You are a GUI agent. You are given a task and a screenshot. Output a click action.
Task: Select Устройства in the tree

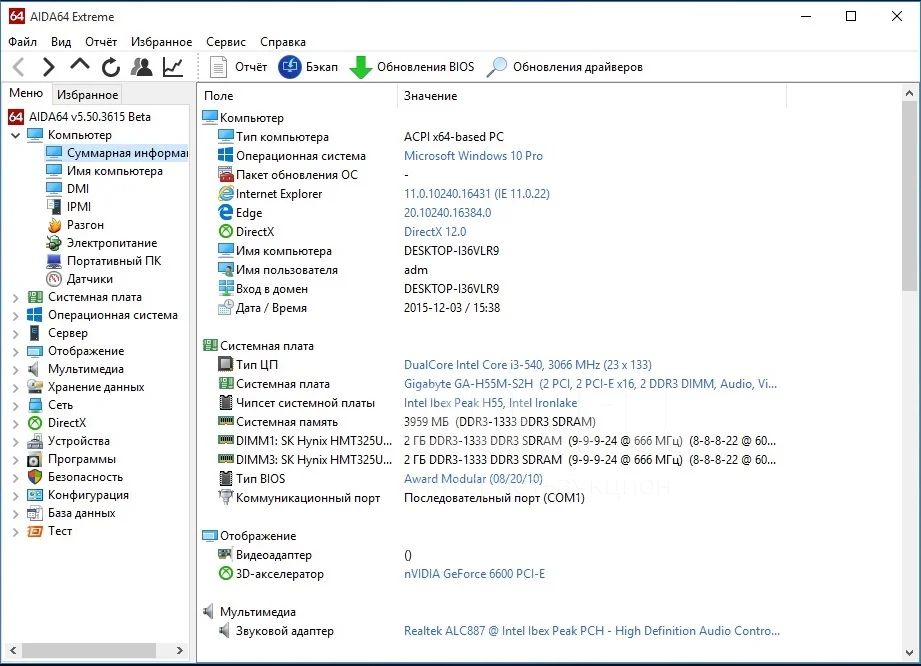point(79,440)
